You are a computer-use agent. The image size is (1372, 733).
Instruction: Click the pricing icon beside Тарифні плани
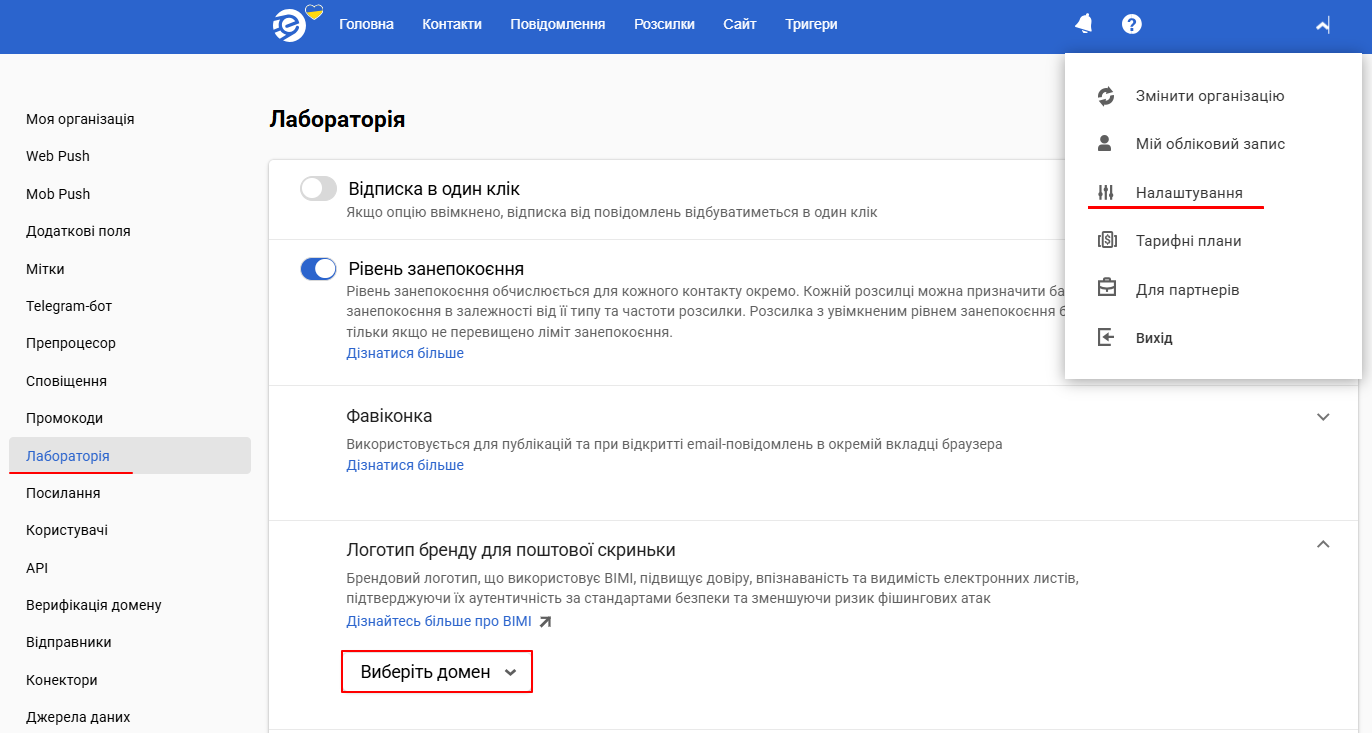click(1104, 240)
